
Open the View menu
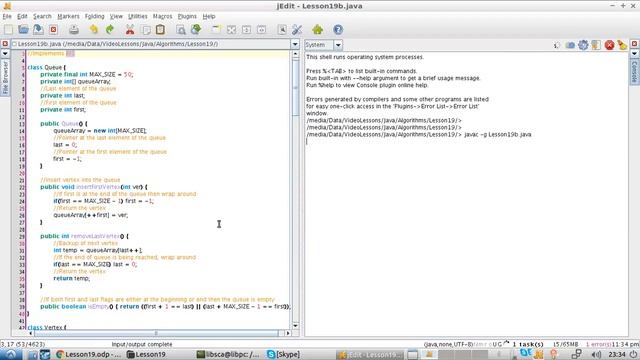[x=116, y=16]
